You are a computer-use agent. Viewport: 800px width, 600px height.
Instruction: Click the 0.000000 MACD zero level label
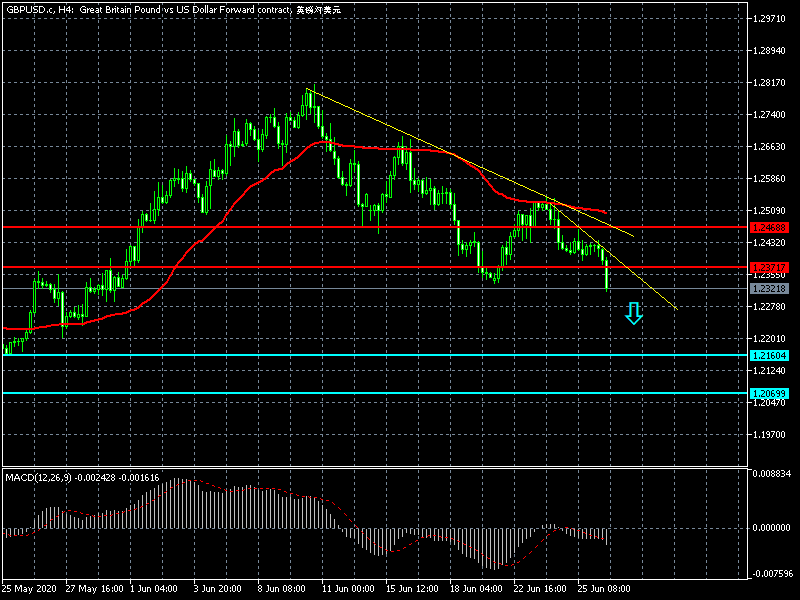point(771,528)
